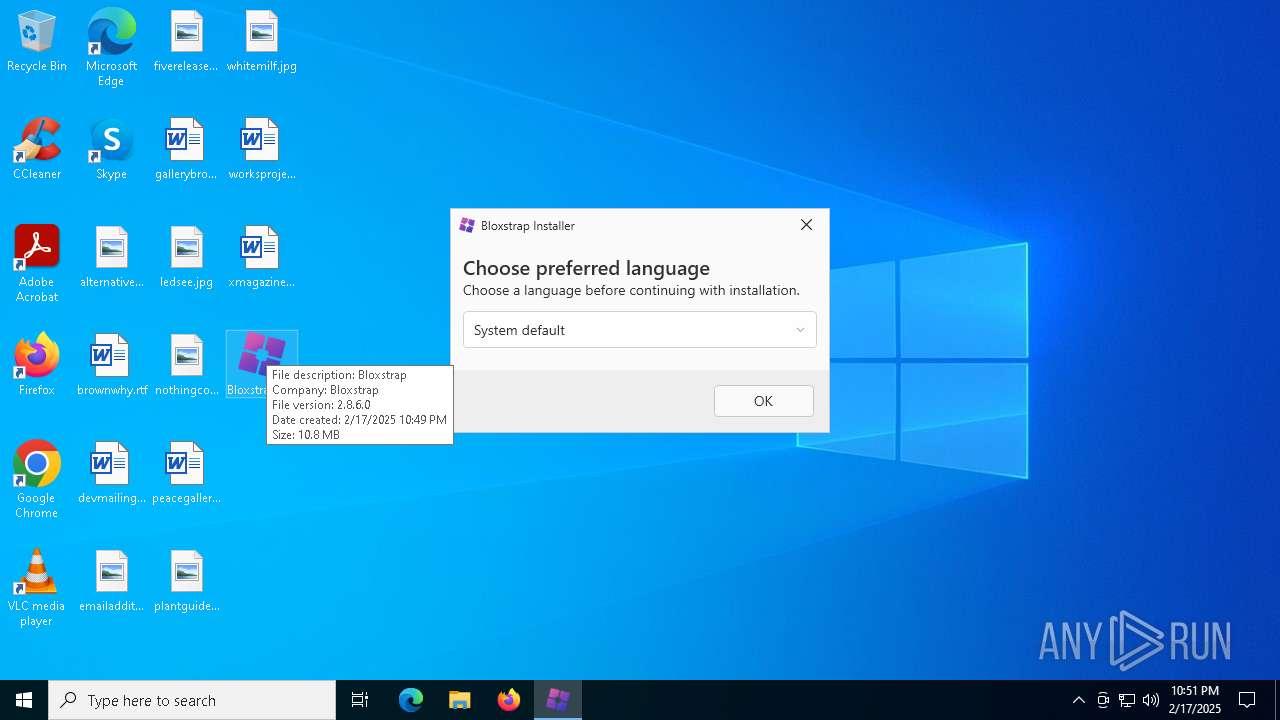The width and height of the screenshot is (1280, 720).
Task: Select the plantguide image file icon
Action: click(186, 581)
